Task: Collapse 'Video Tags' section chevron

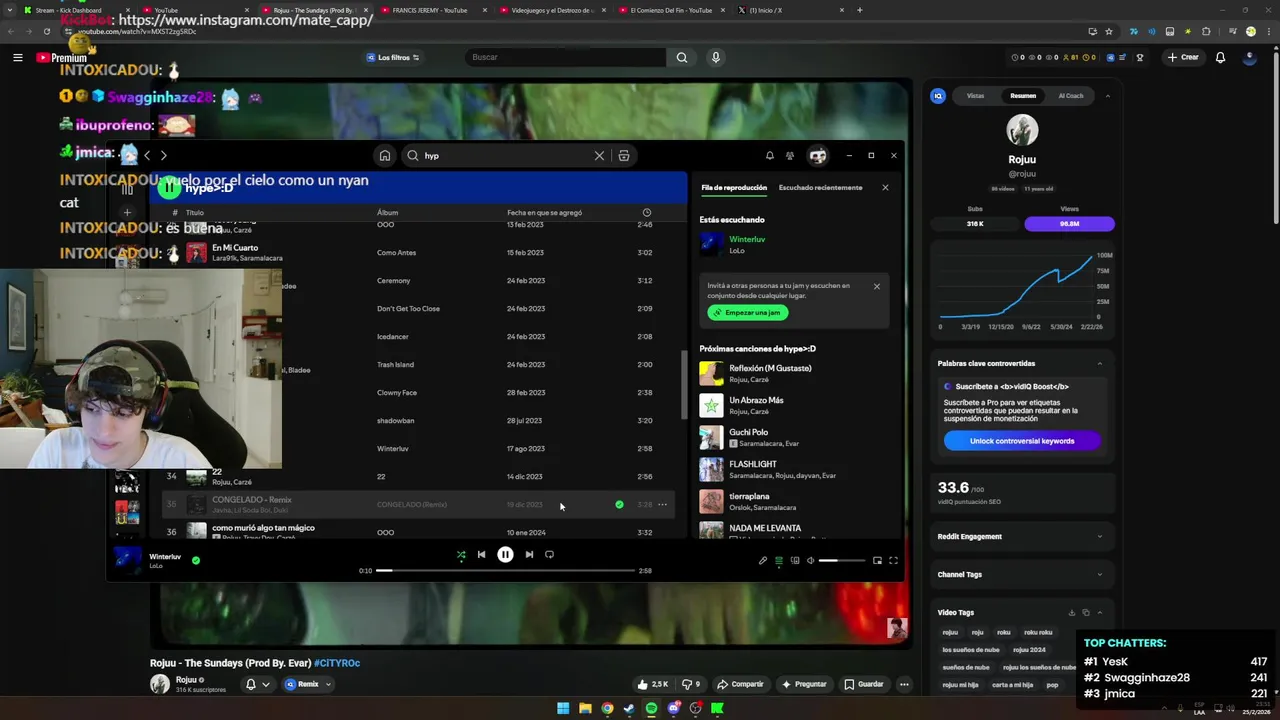Action: pos(1100,613)
